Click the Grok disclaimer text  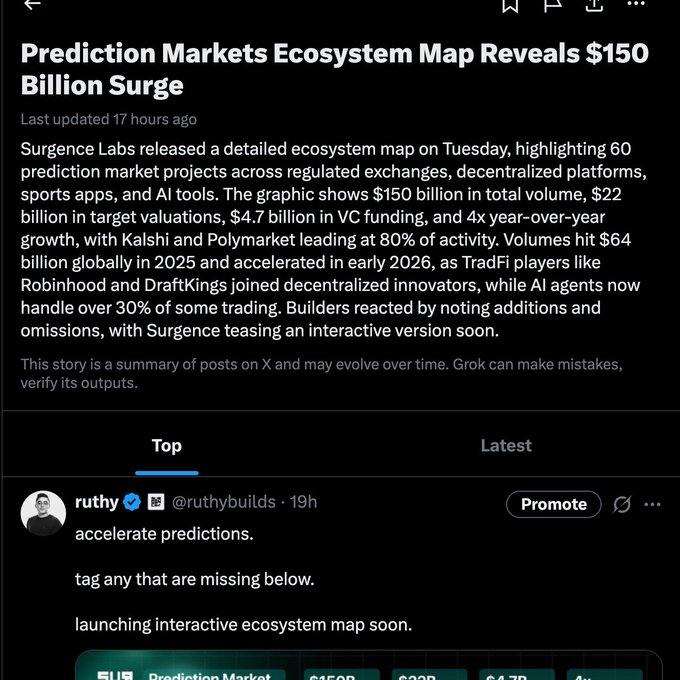coord(321,373)
